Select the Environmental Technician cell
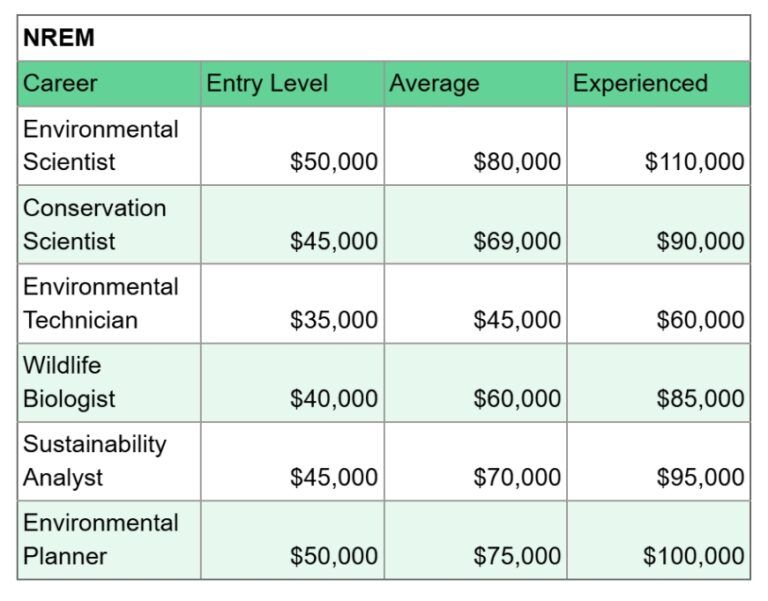The height and width of the screenshot is (601, 768). (108, 304)
